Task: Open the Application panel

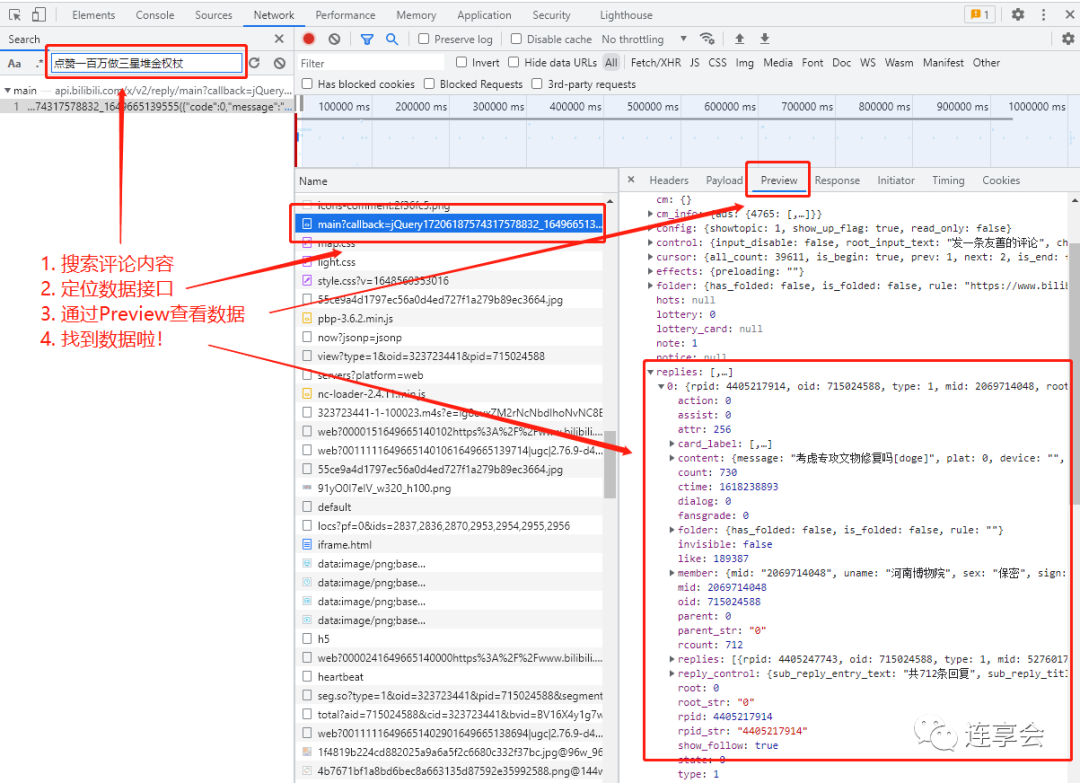Action: pyautogui.click(x=484, y=14)
